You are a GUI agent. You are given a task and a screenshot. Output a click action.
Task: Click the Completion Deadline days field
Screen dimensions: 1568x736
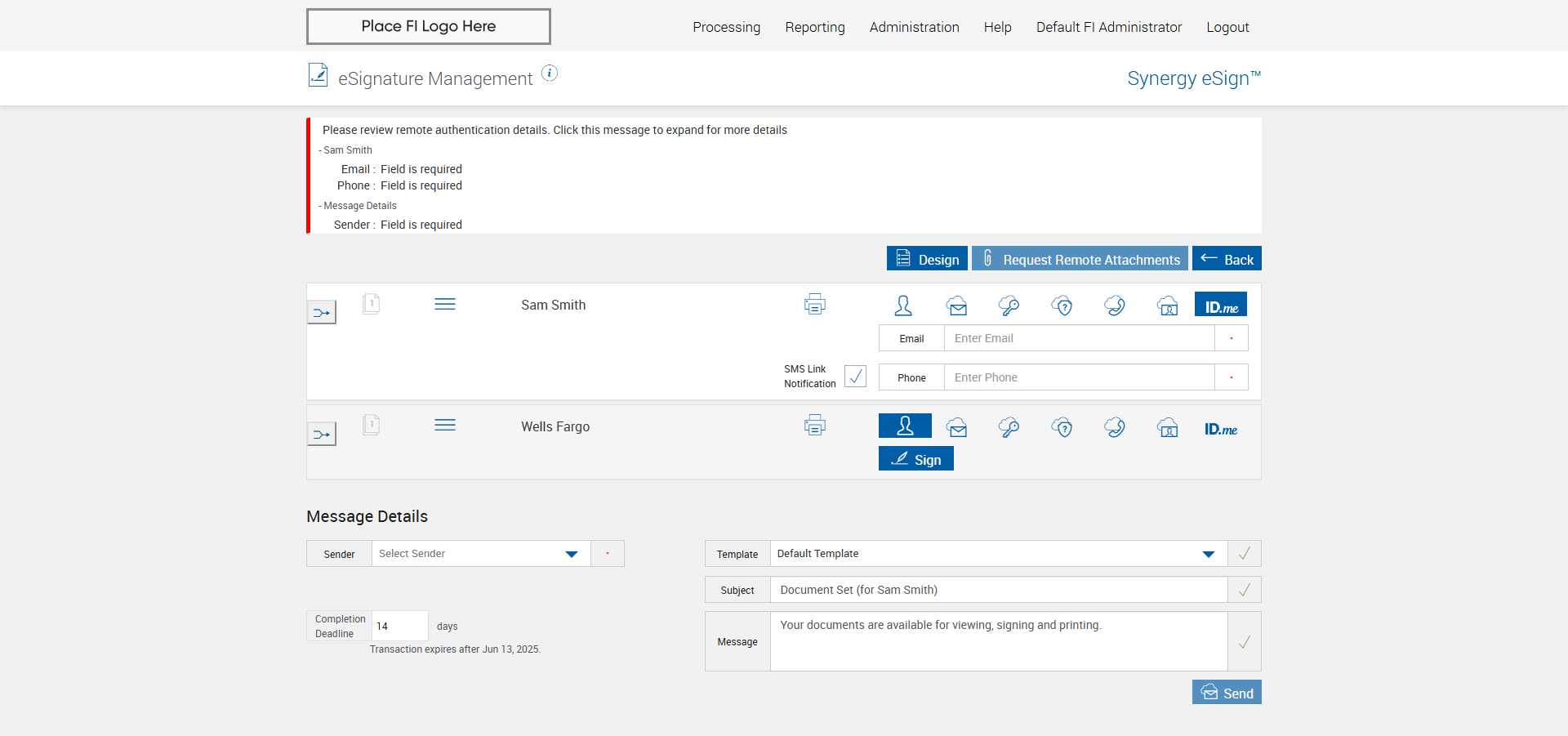tap(399, 627)
